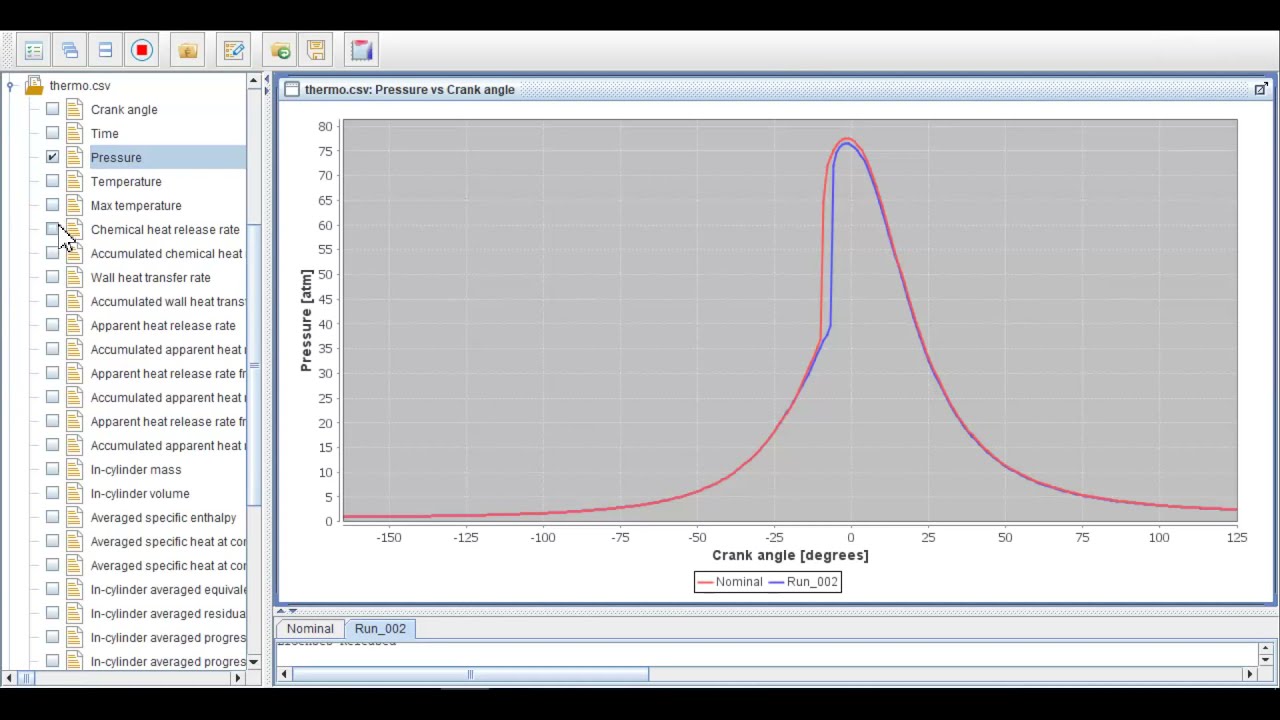Uncheck the Pressure checkbox
The image size is (1280, 720).
52,158
